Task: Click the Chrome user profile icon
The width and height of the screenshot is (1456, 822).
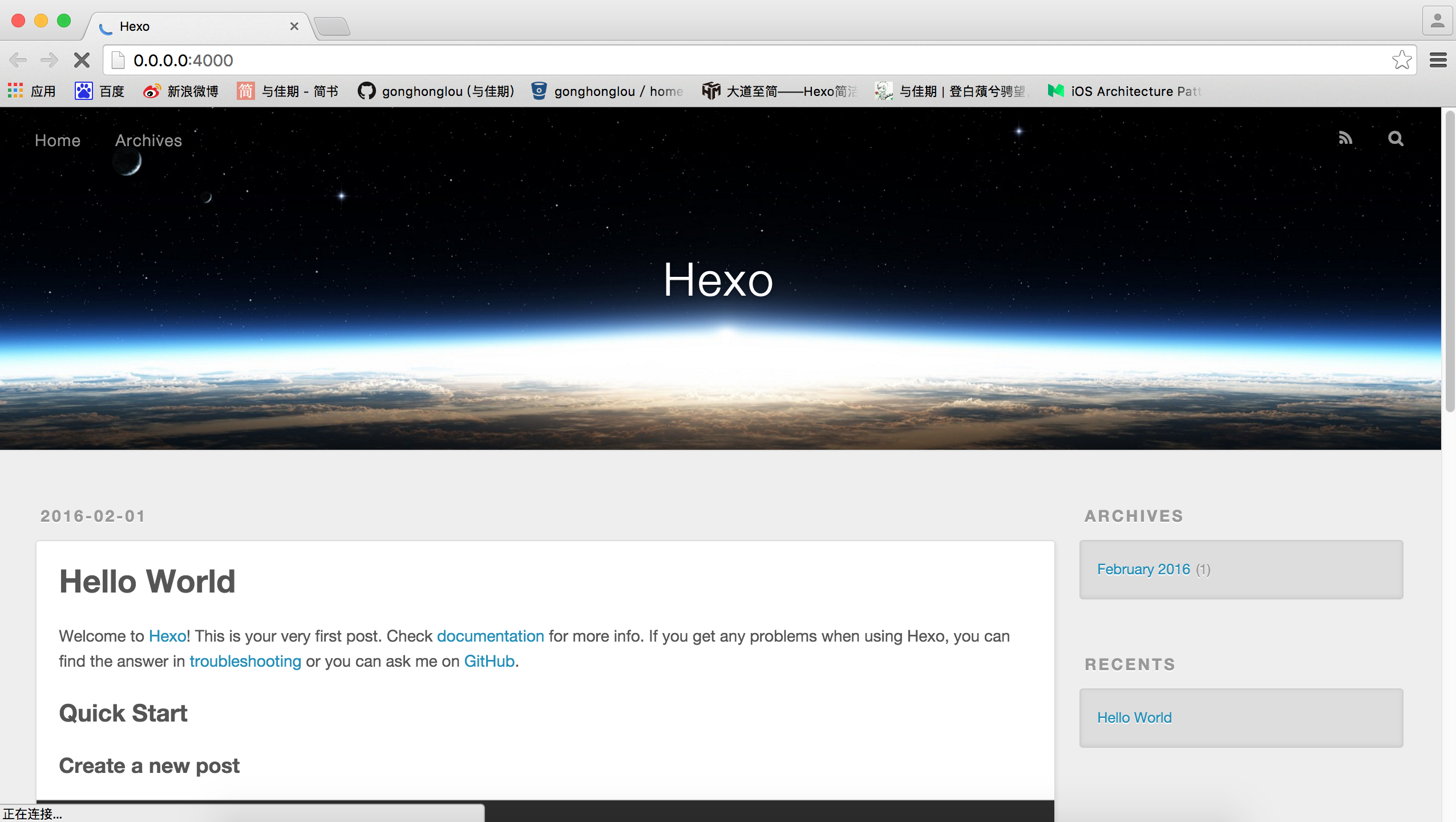Action: pyautogui.click(x=1437, y=22)
